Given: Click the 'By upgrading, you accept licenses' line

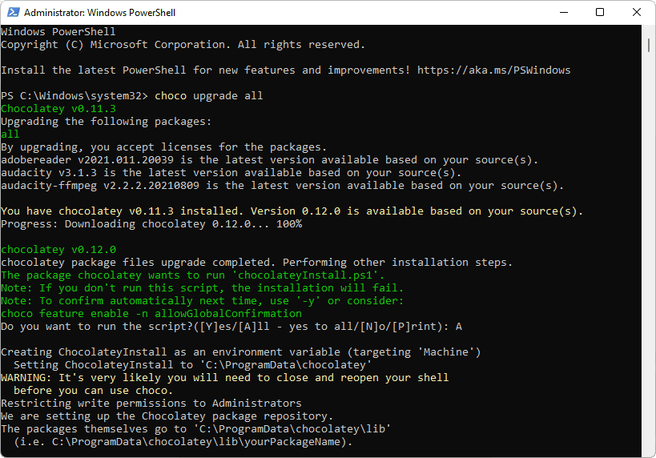Looking at the screenshot, I should click(x=164, y=147).
